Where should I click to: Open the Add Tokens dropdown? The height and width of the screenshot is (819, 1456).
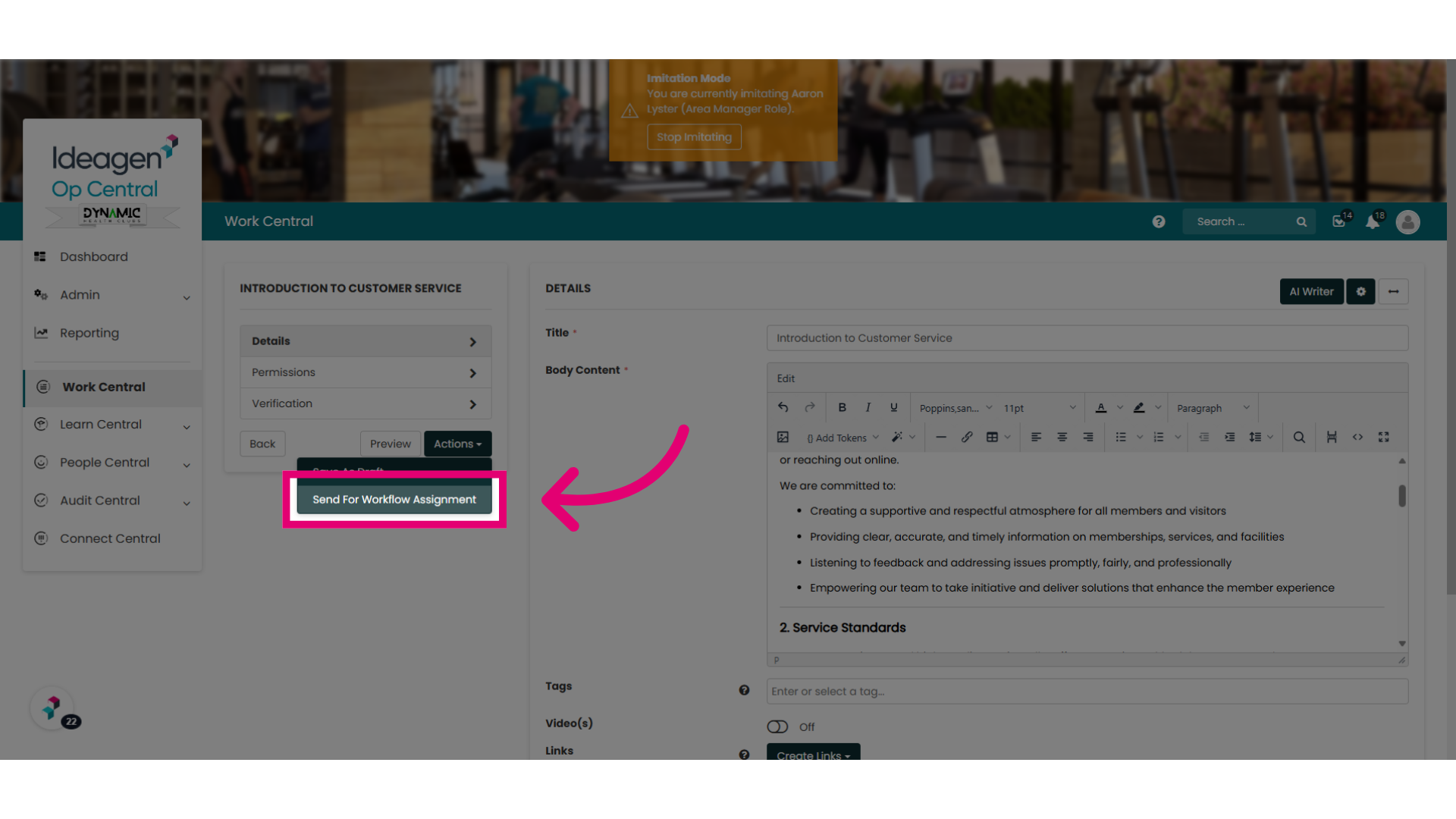click(843, 438)
